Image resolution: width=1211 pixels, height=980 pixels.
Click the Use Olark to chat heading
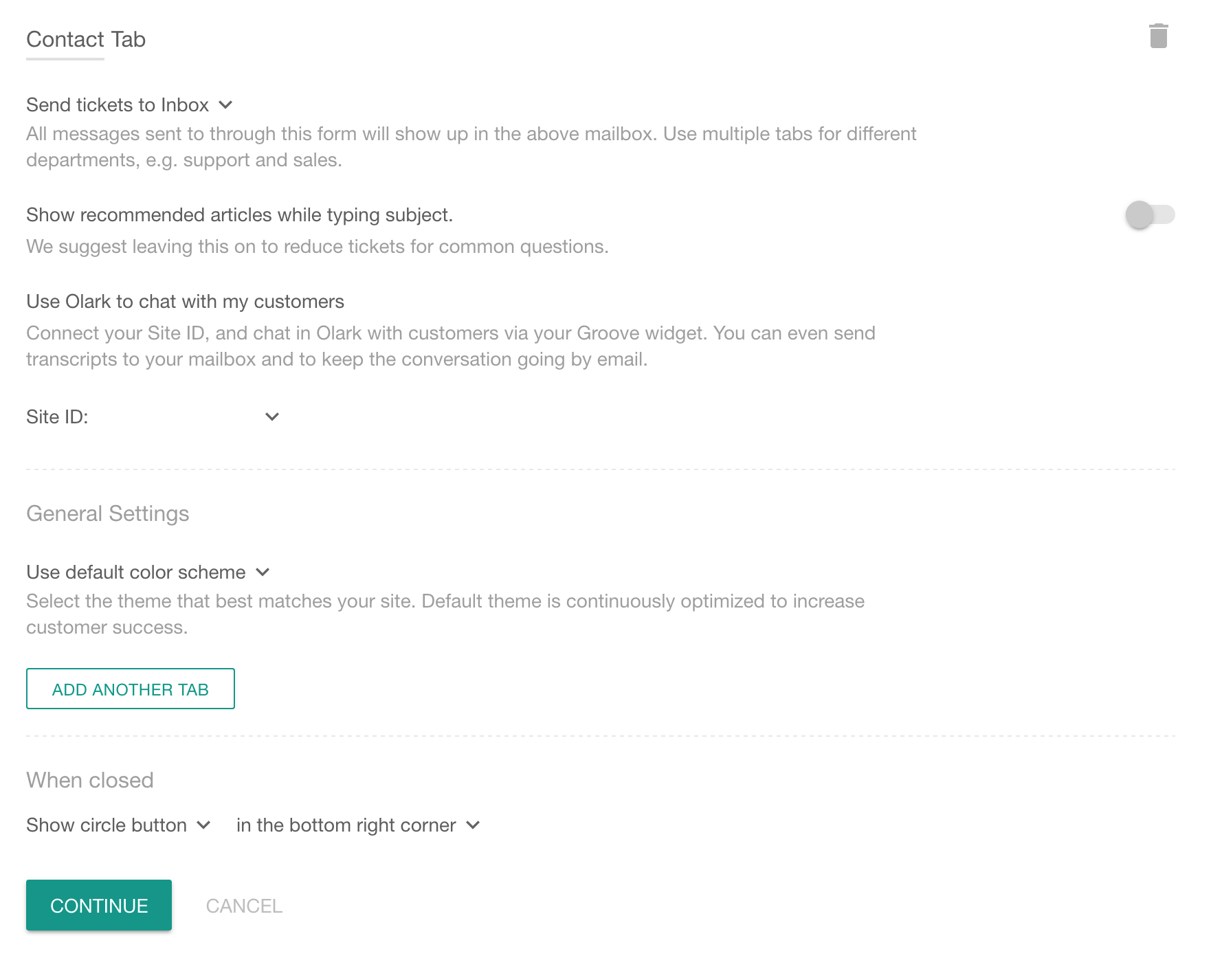(x=185, y=302)
